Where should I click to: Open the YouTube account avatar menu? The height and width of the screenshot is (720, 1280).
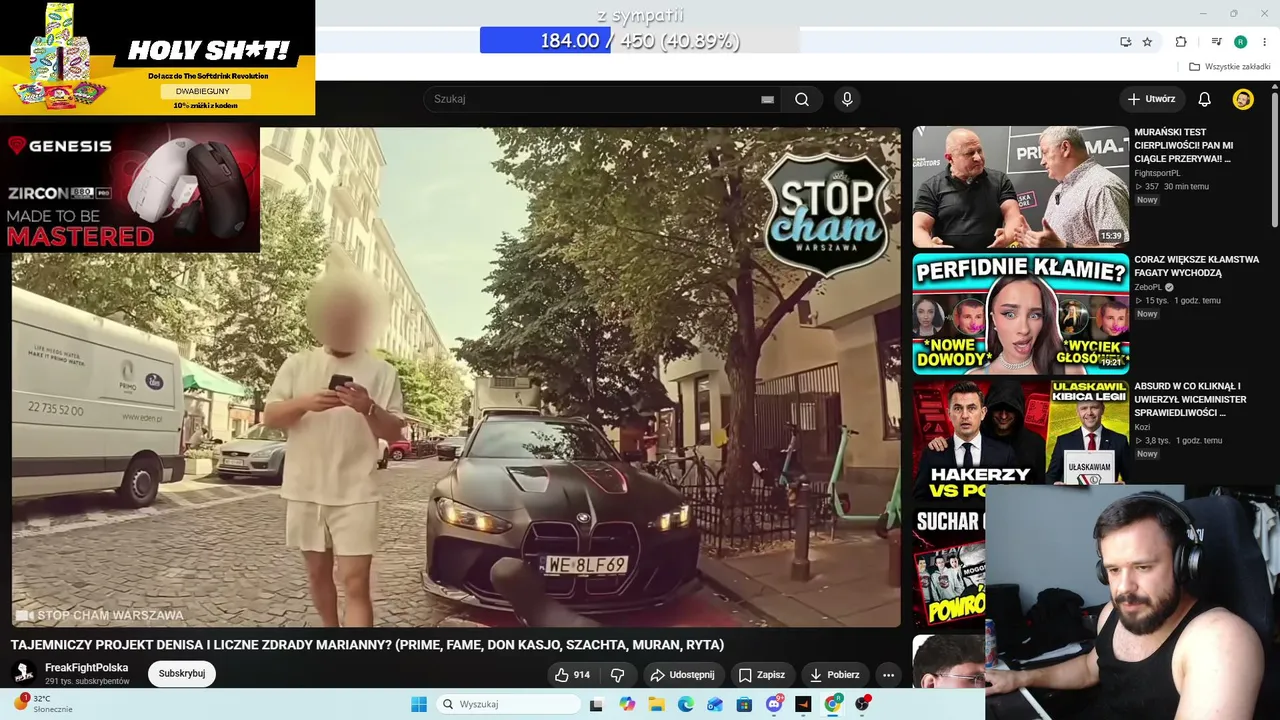pyautogui.click(x=1243, y=99)
